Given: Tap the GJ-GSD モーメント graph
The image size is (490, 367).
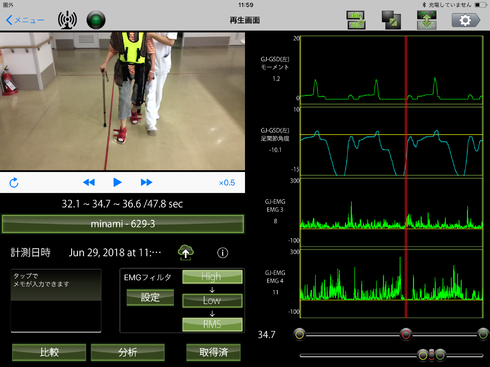Looking at the screenshot, I should click(x=392, y=70).
